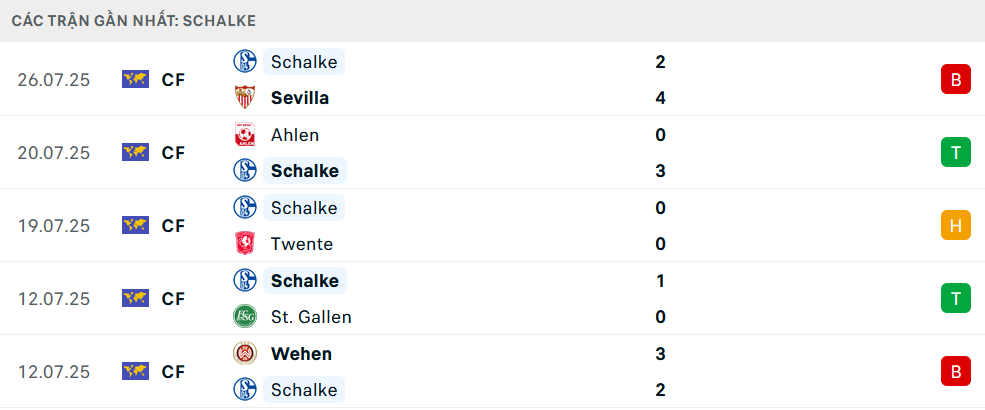Click red B badge for Wehen match
The width and height of the screenshot is (985, 410).
click(955, 371)
